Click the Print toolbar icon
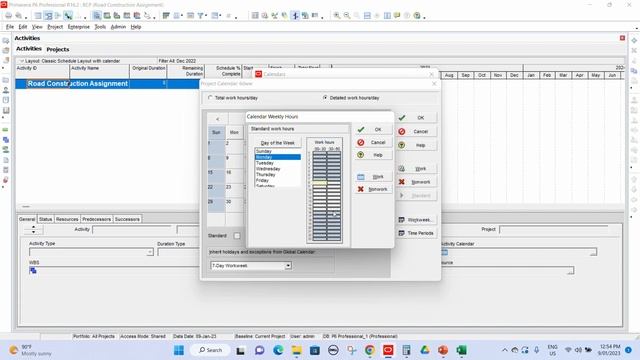 (8, 16)
